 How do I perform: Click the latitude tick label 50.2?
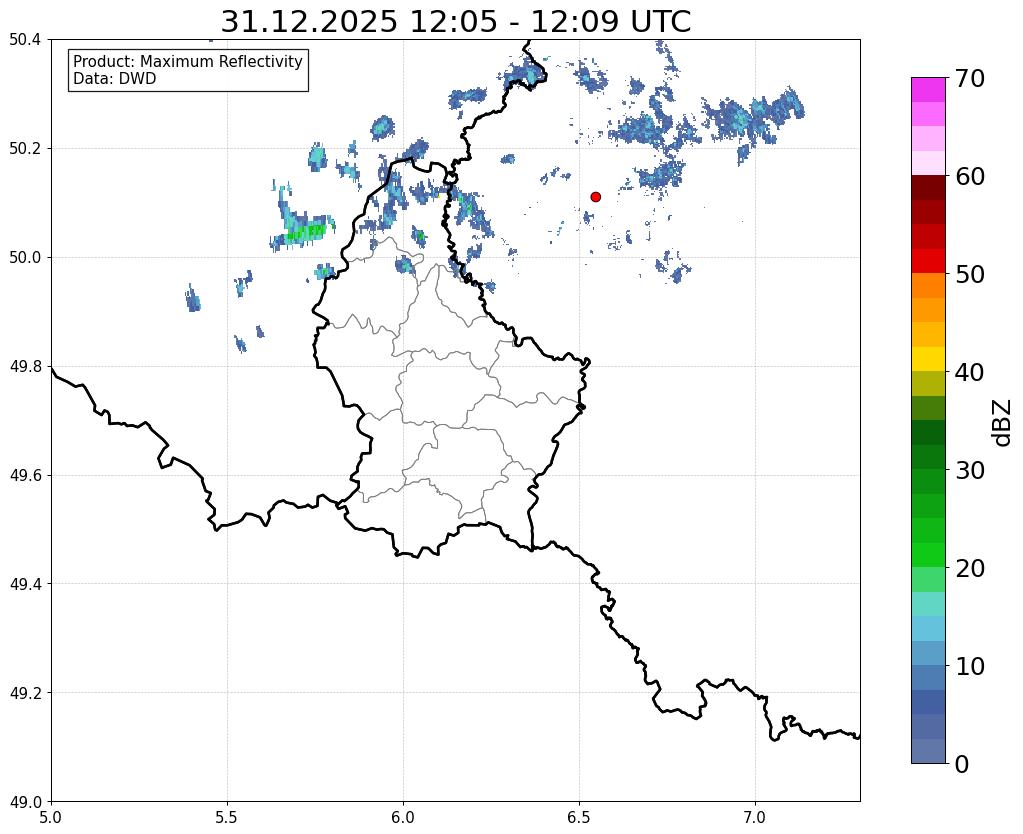pos(25,149)
